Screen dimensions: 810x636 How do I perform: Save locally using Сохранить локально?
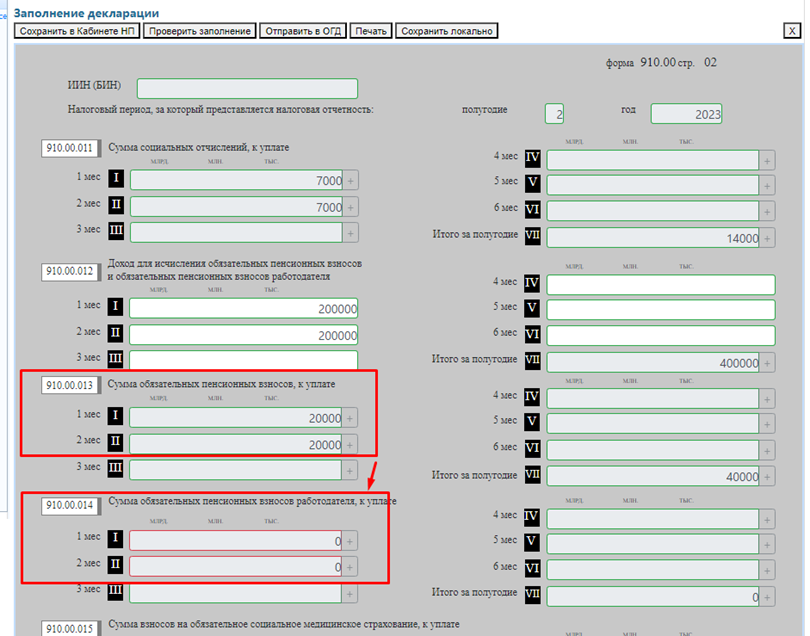click(446, 31)
